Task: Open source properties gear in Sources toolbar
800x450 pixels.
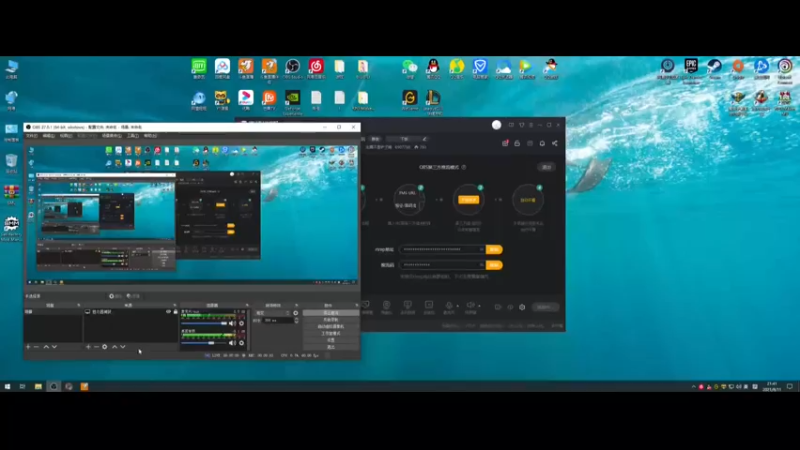Action: click(x=105, y=347)
